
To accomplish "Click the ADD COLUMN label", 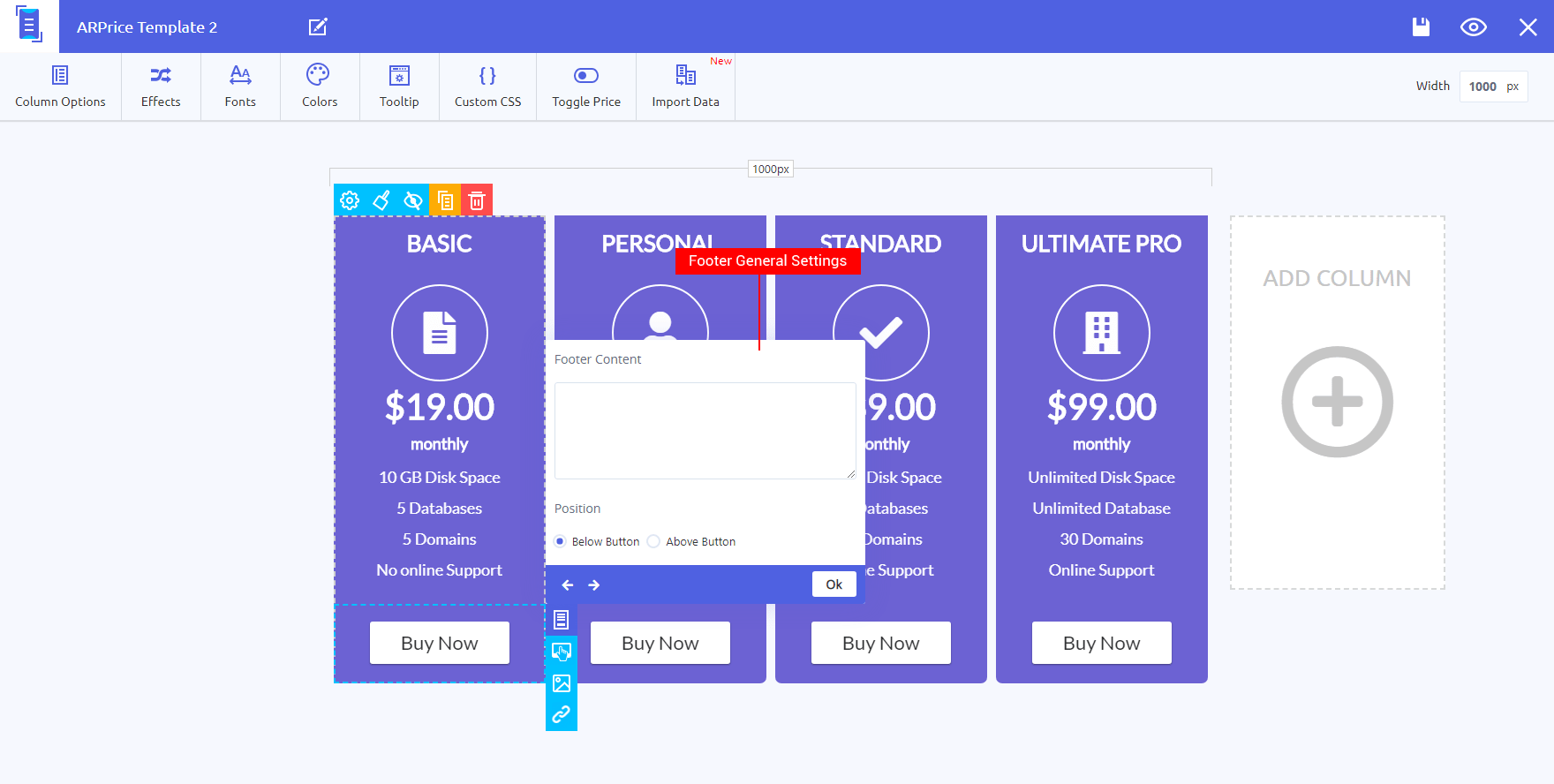I will coord(1337,278).
